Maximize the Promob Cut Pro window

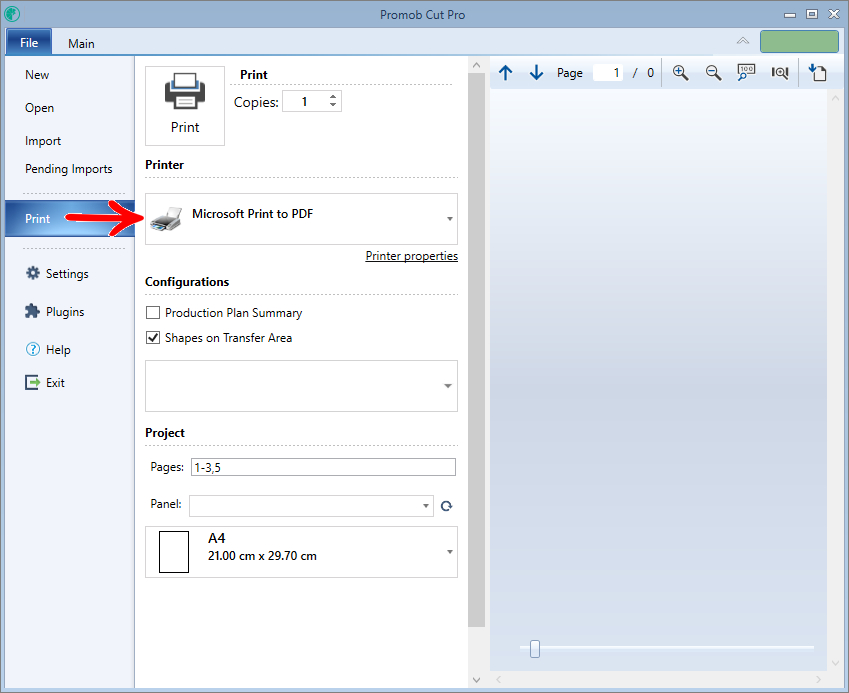click(812, 14)
